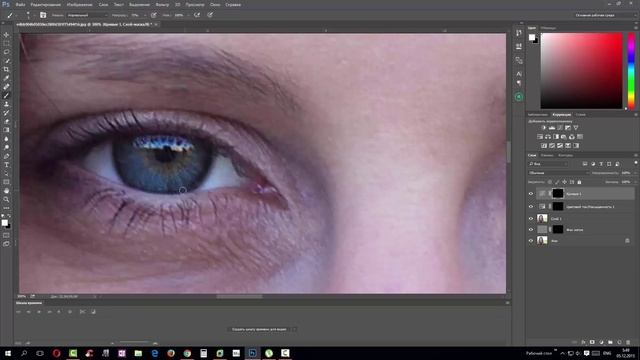This screenshot has height=360, width=640.
Task: Hide the Фон background layer
Action: (531, 241)
